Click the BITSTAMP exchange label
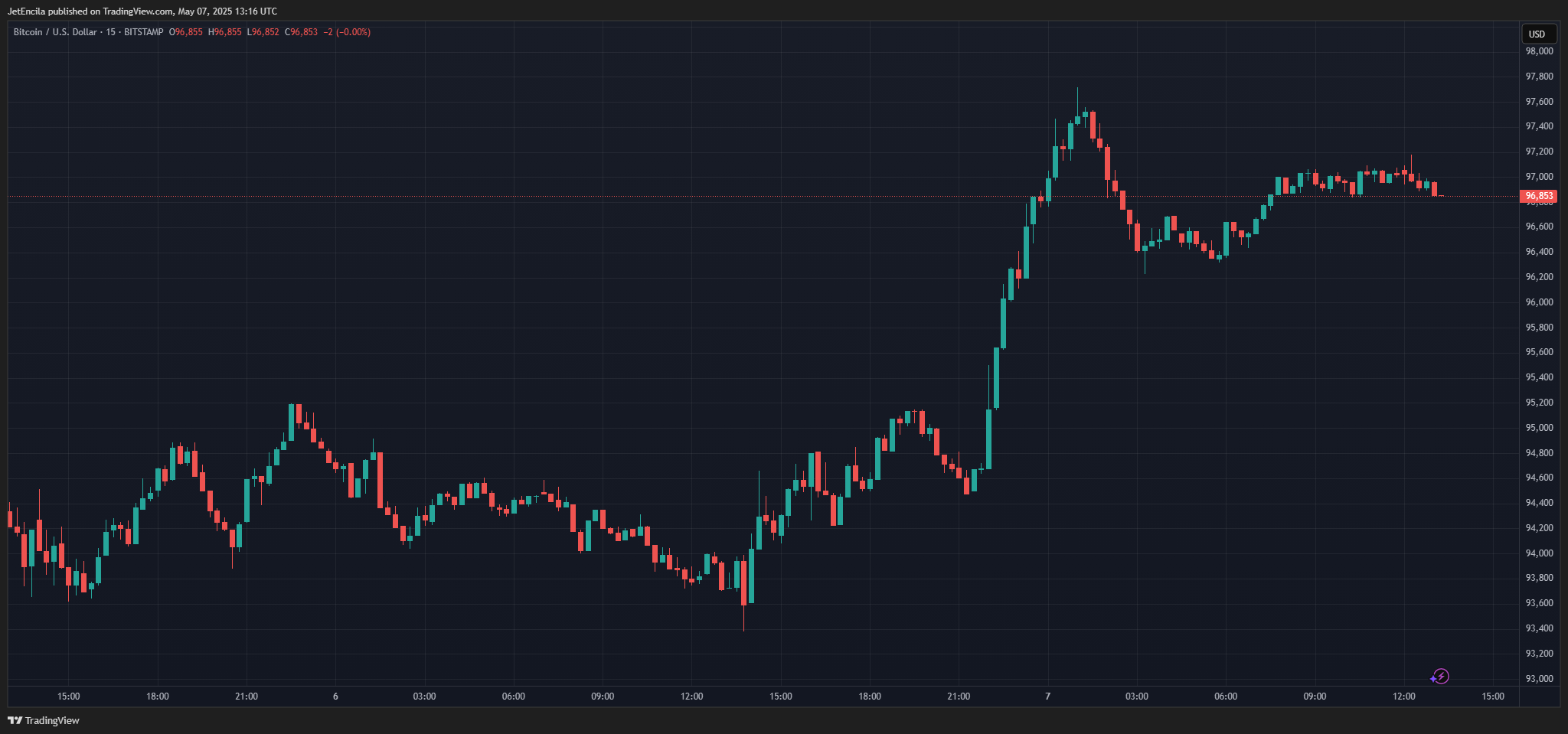The width and height of the screenshot is (1568, 734). pyautogui.click(x=144, y=32)
